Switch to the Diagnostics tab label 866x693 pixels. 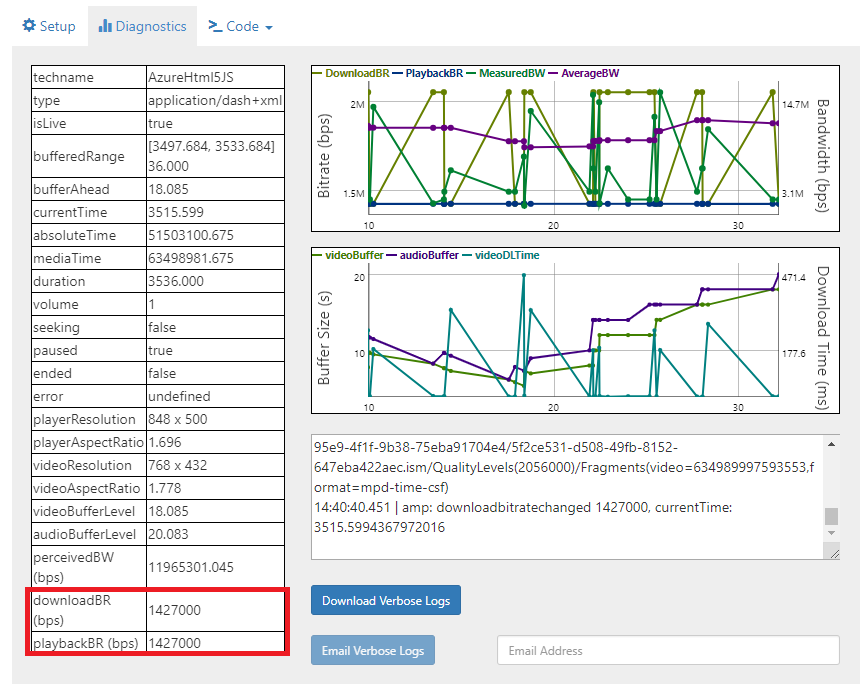coord(150,26)
